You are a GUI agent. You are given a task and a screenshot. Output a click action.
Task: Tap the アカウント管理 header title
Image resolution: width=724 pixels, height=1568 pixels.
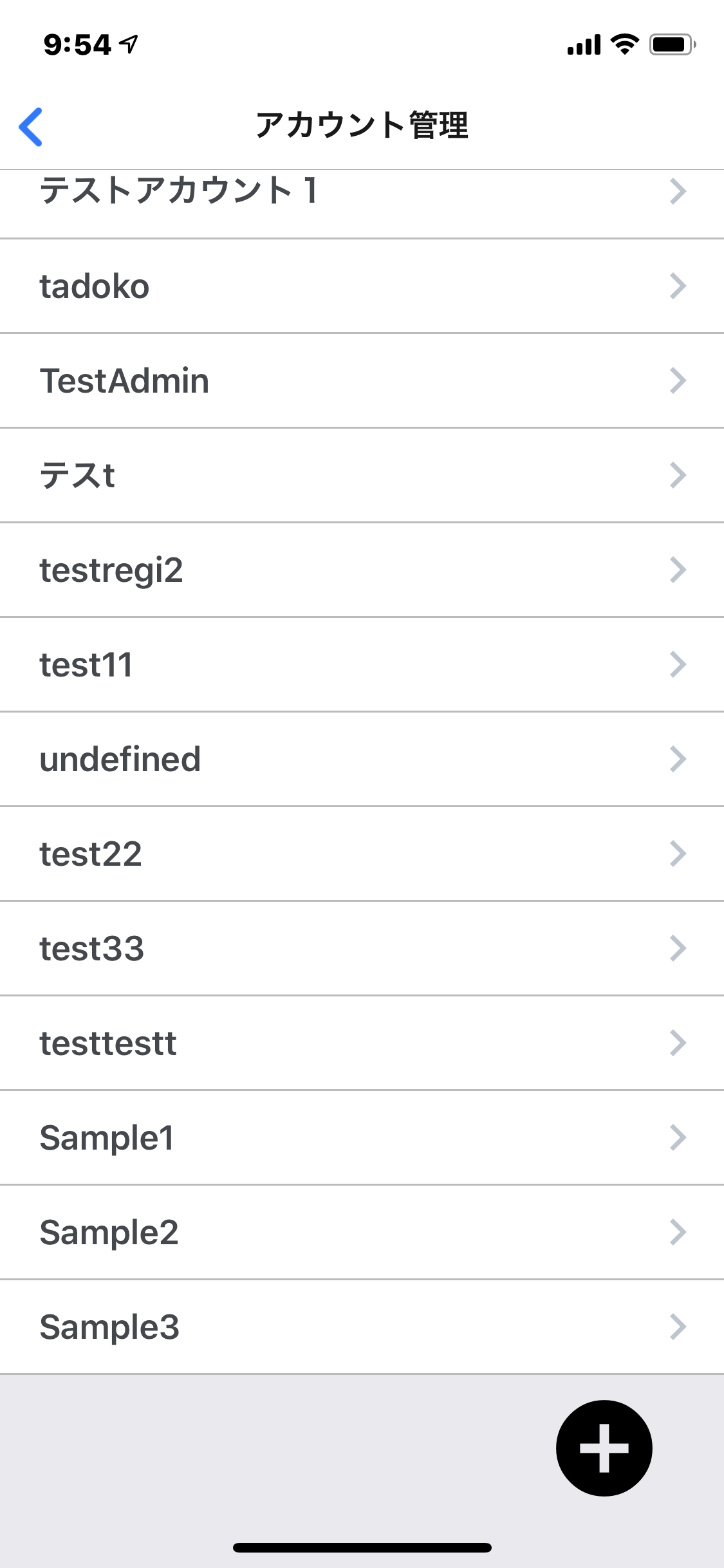click(x=362, y=125)
